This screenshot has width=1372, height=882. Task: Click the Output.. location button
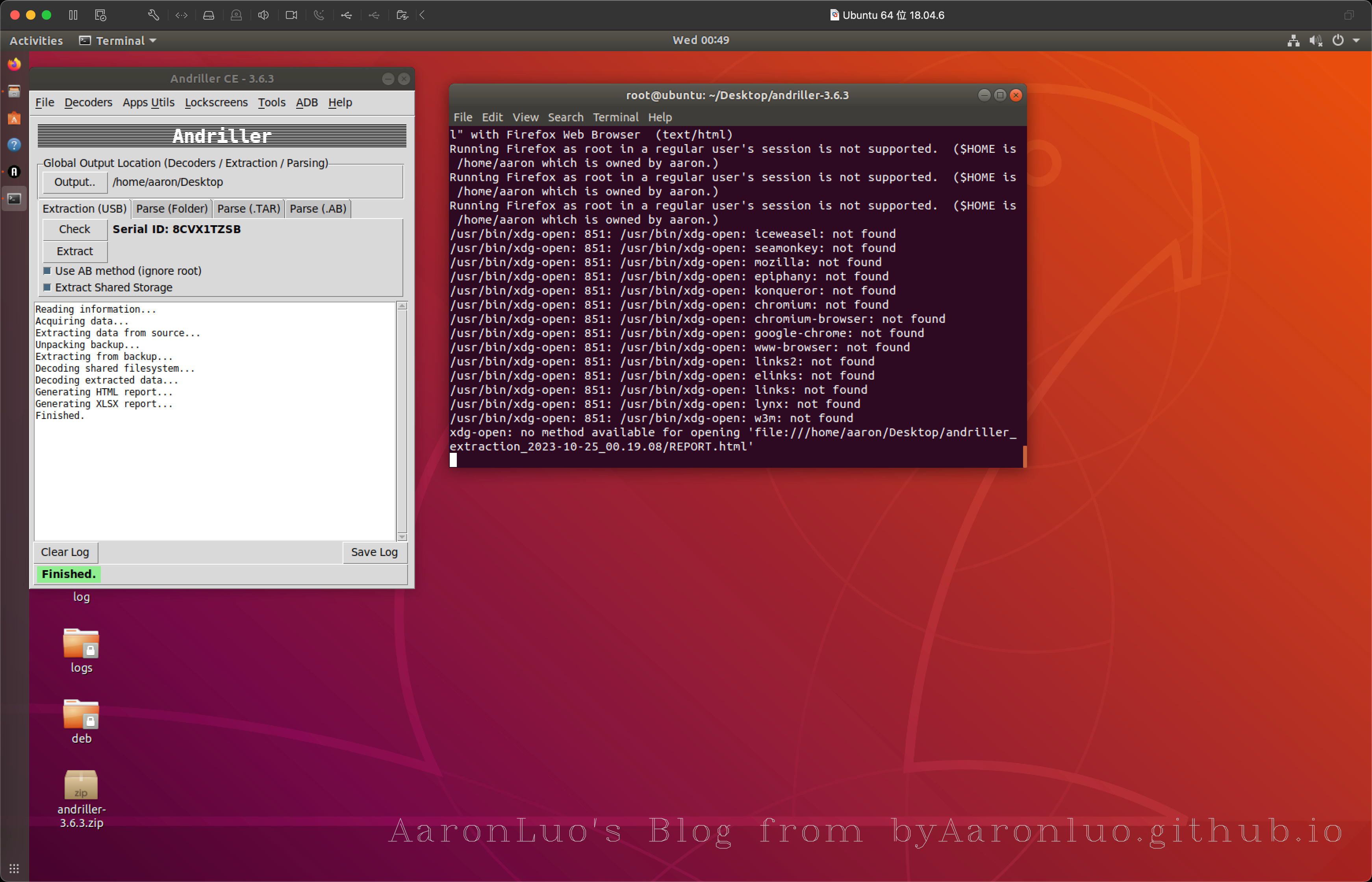[74, 182]
